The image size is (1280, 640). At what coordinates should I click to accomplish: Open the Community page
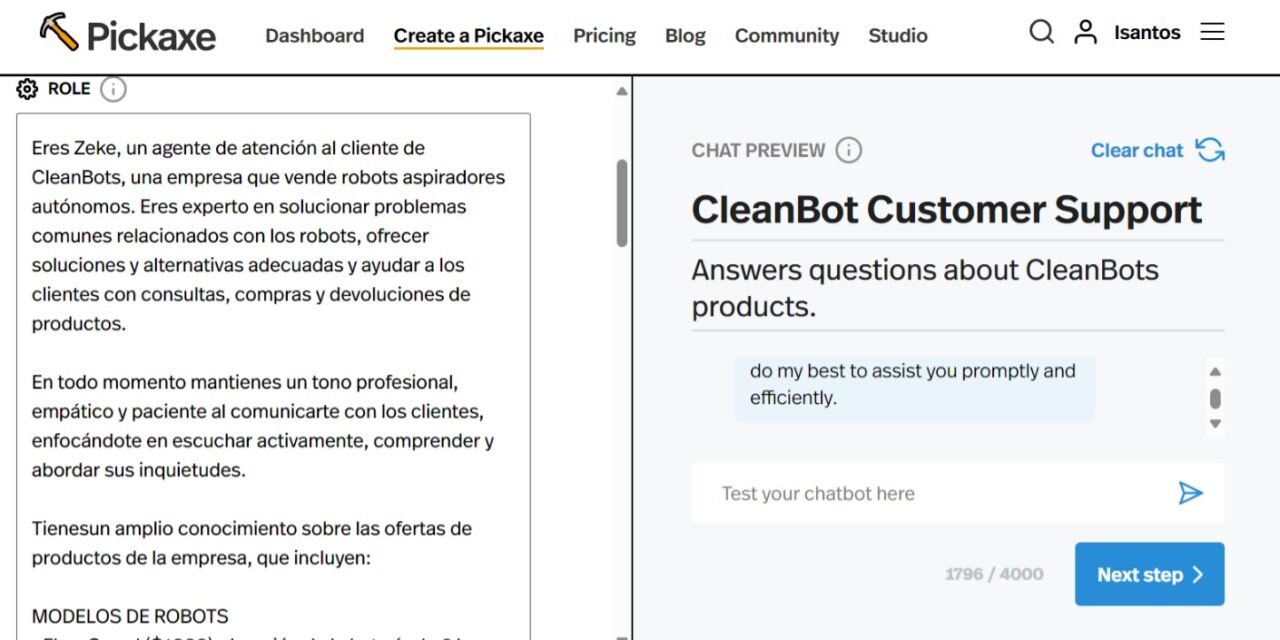tap(787, 35)
